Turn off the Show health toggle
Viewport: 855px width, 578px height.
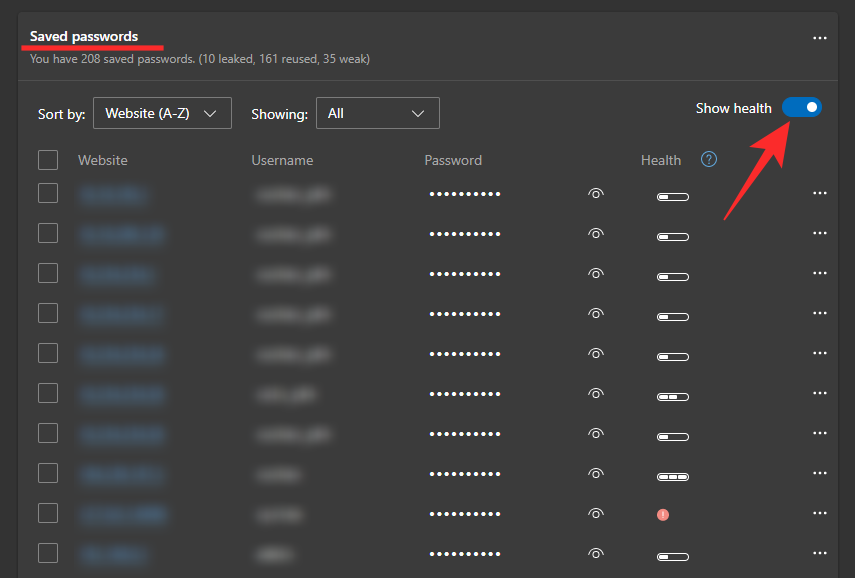[801, 108]
